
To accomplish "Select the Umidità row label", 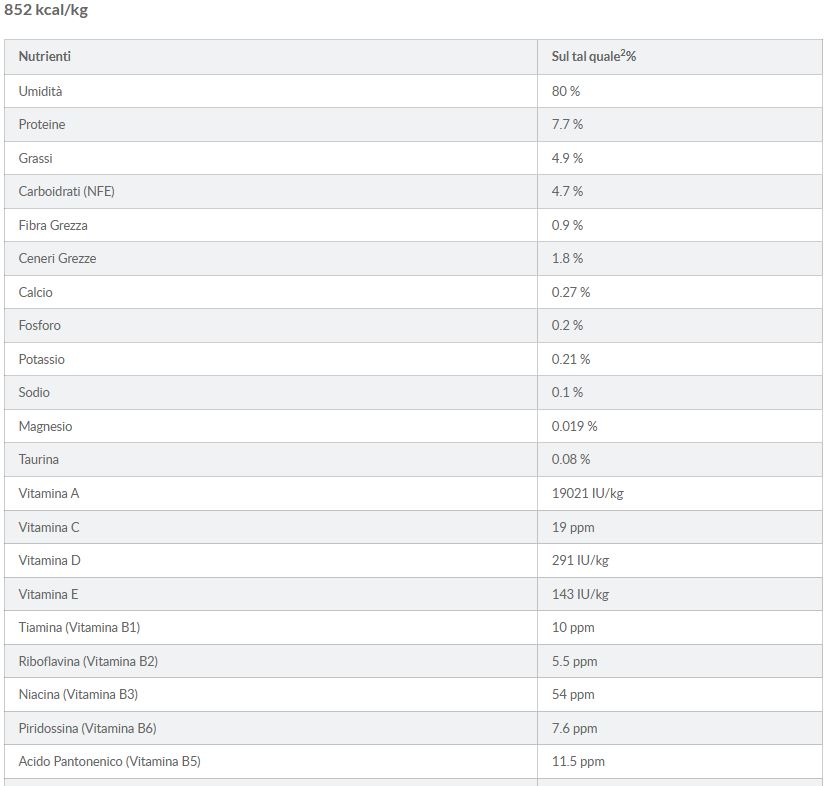I will click(x=40, y=91).
